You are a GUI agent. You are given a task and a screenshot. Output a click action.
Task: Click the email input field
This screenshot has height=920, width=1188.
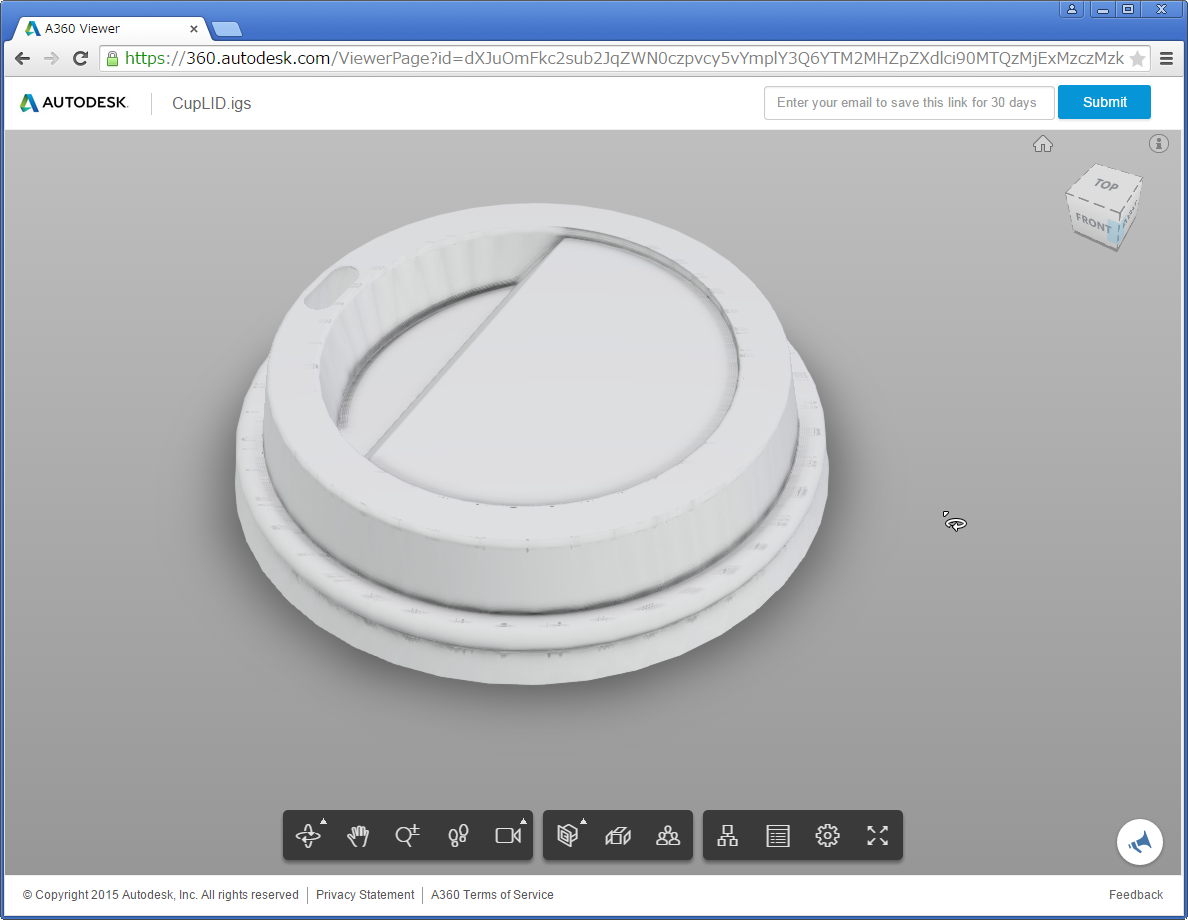[x=908, y=102]
